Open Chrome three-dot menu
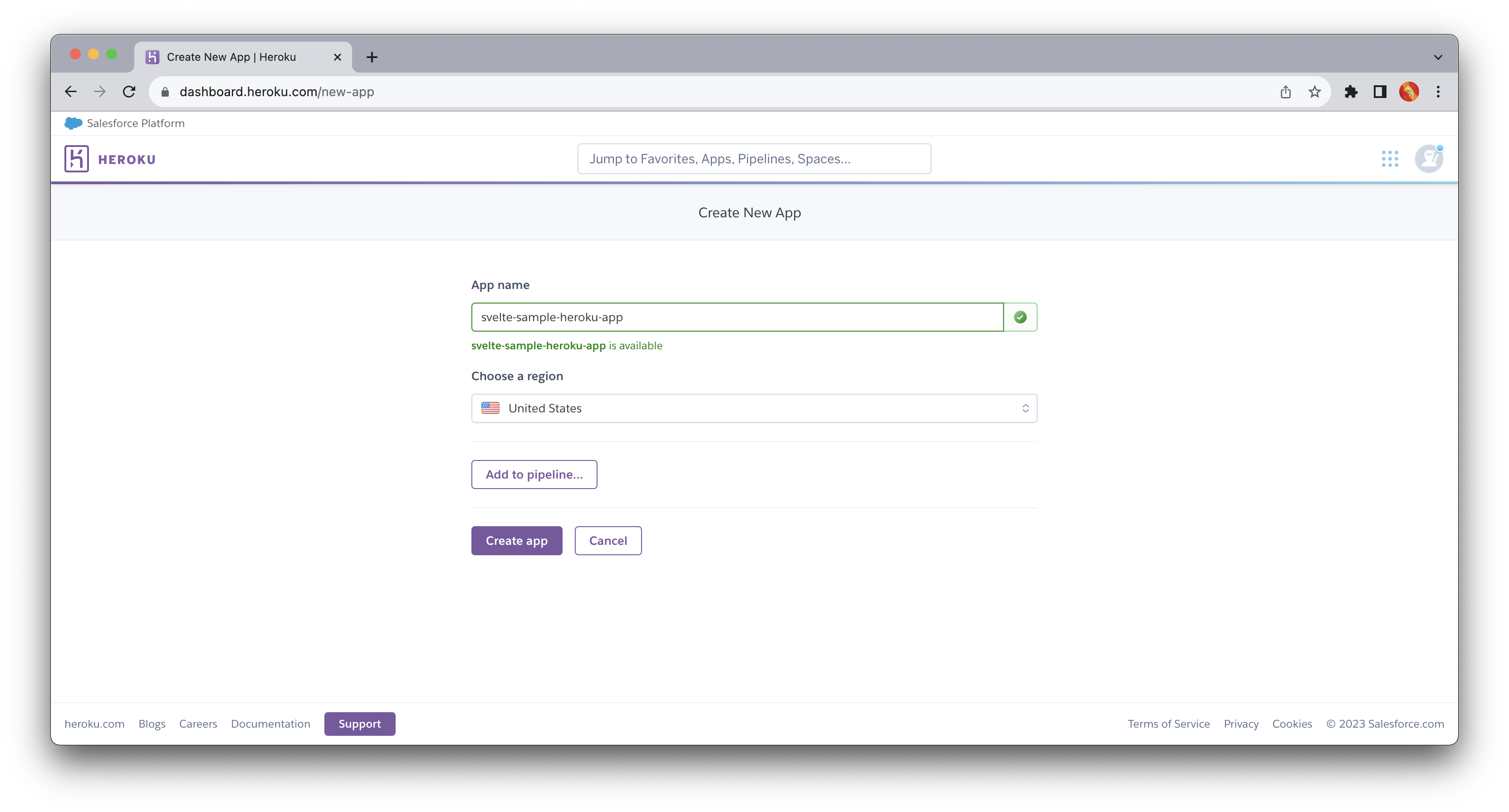Viewport: 1509px width, 812px height. coord(1437,92)
